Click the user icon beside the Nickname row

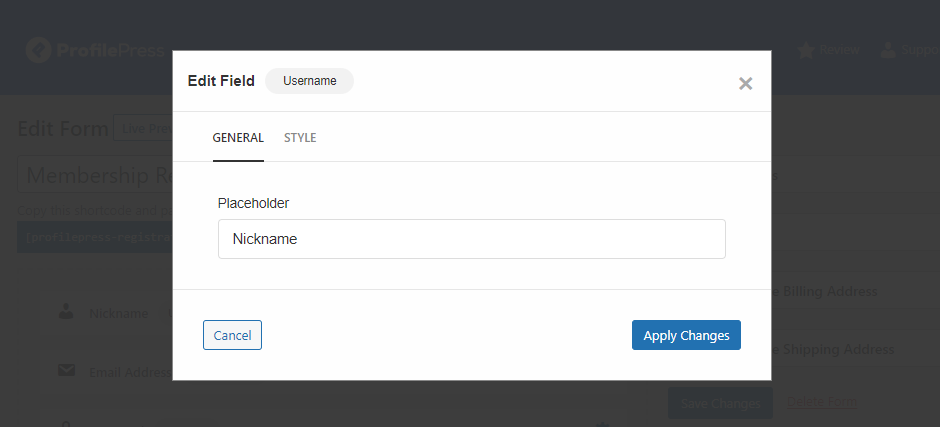(x=66, y=312)
